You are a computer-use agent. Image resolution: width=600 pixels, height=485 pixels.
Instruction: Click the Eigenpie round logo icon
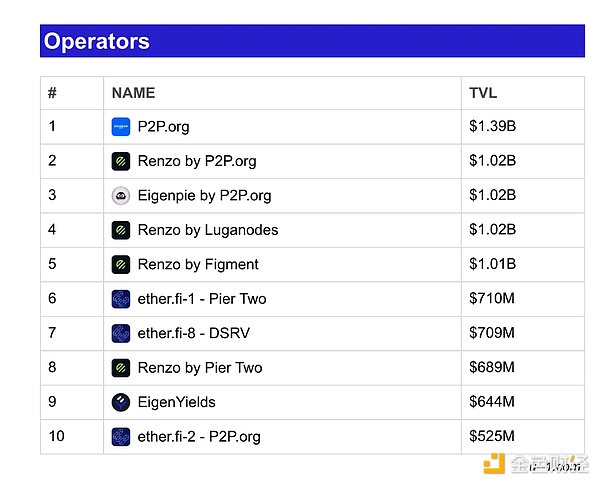tap(121, 196)
